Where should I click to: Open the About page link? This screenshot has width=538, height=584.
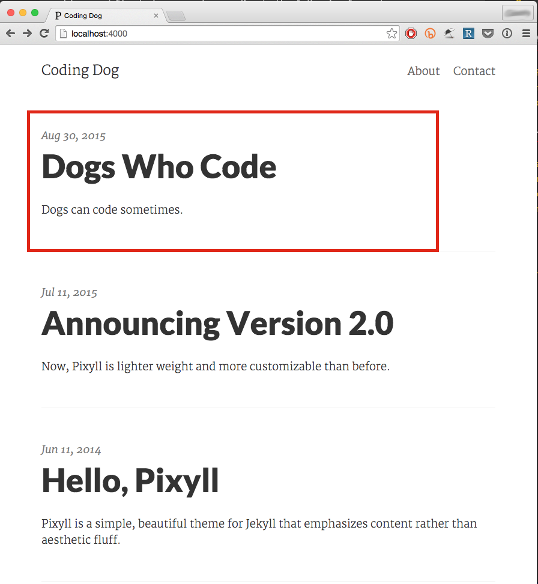(x=423, y=71)
